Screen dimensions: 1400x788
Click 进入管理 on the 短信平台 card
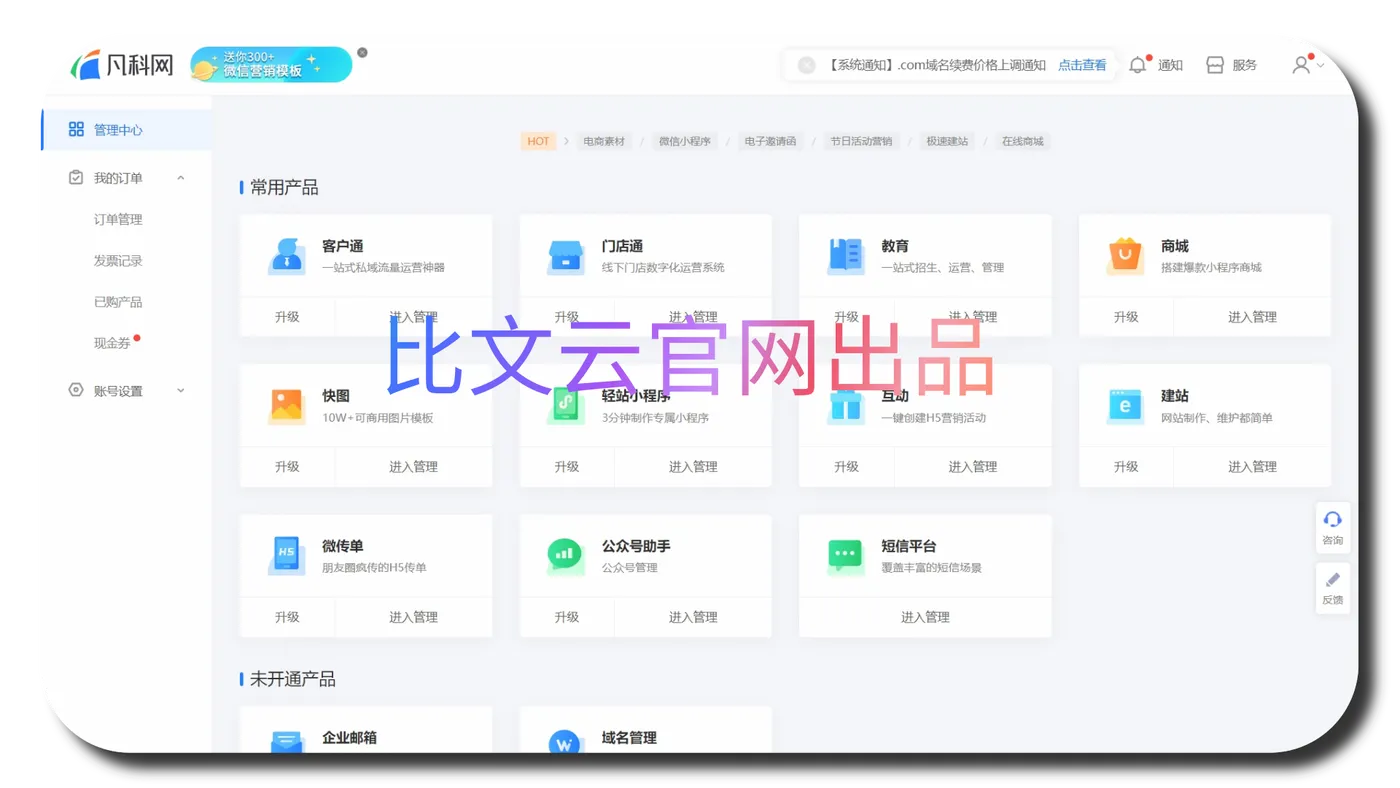coord(925,617)
